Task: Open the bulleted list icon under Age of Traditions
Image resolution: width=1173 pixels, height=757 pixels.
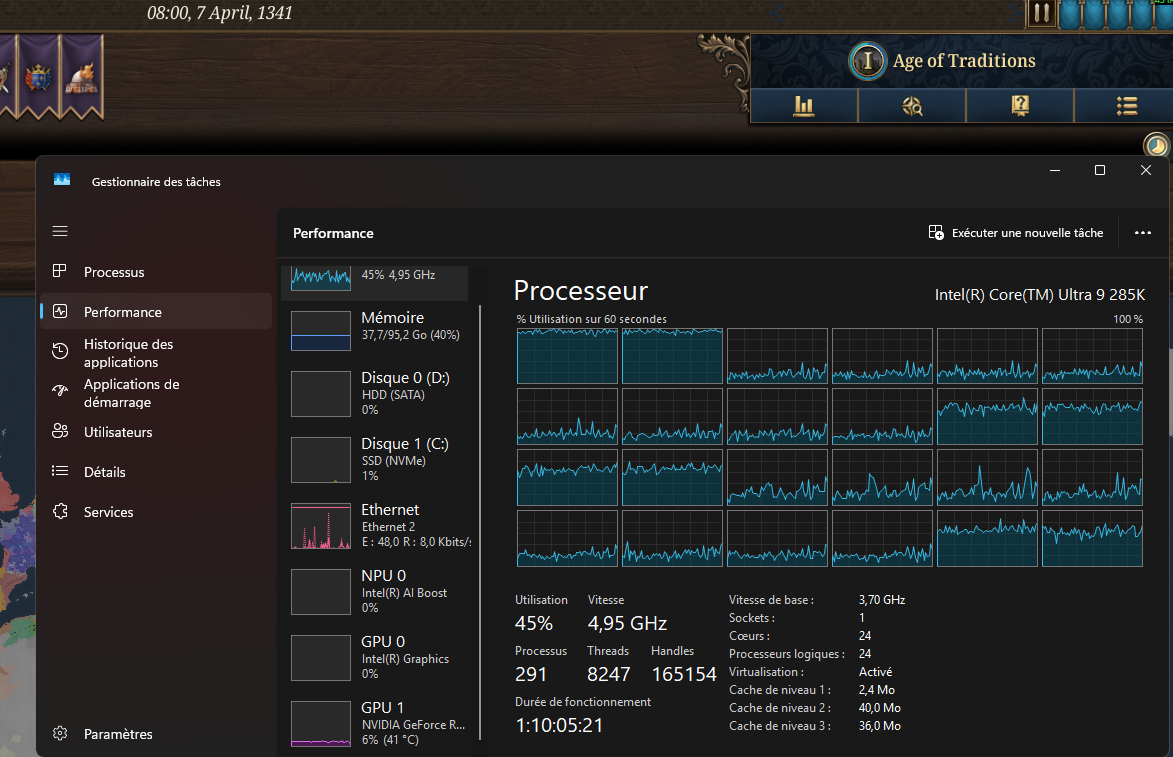Action: pyautogui.click(x=1126, y=105)
